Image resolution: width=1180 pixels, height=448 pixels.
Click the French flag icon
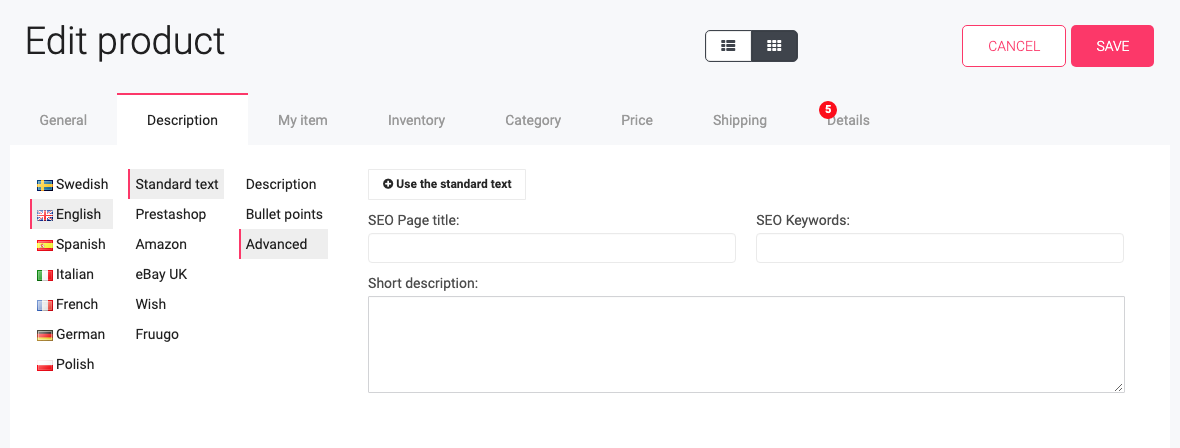coord(44,306)
